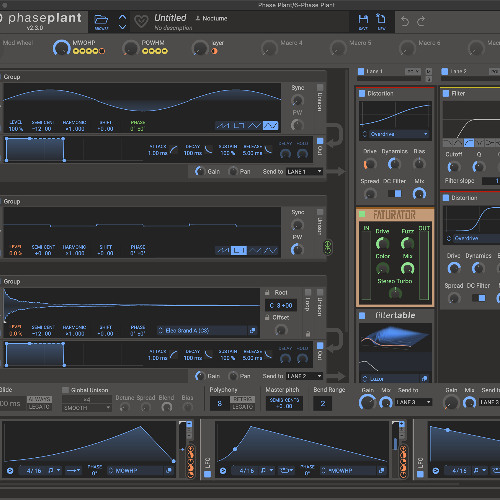Undo the last change
This screenshot has height=500, width=500.
(x=405, y=22)
